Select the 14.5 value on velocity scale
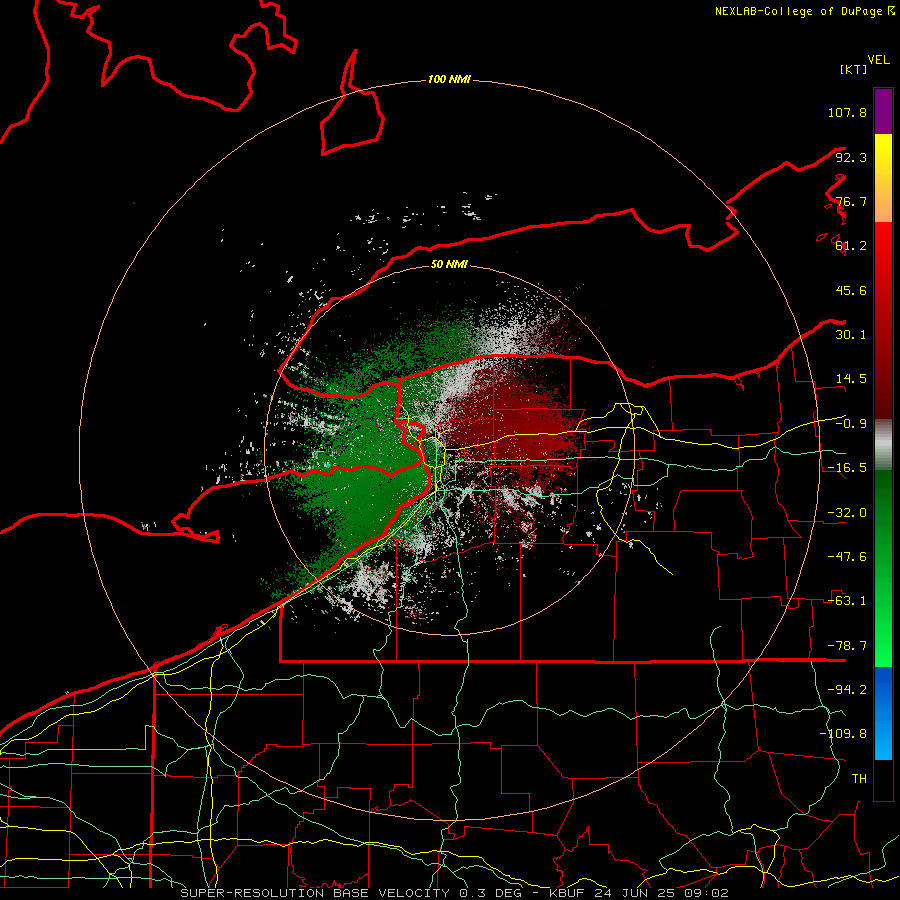 coord(851,379)
